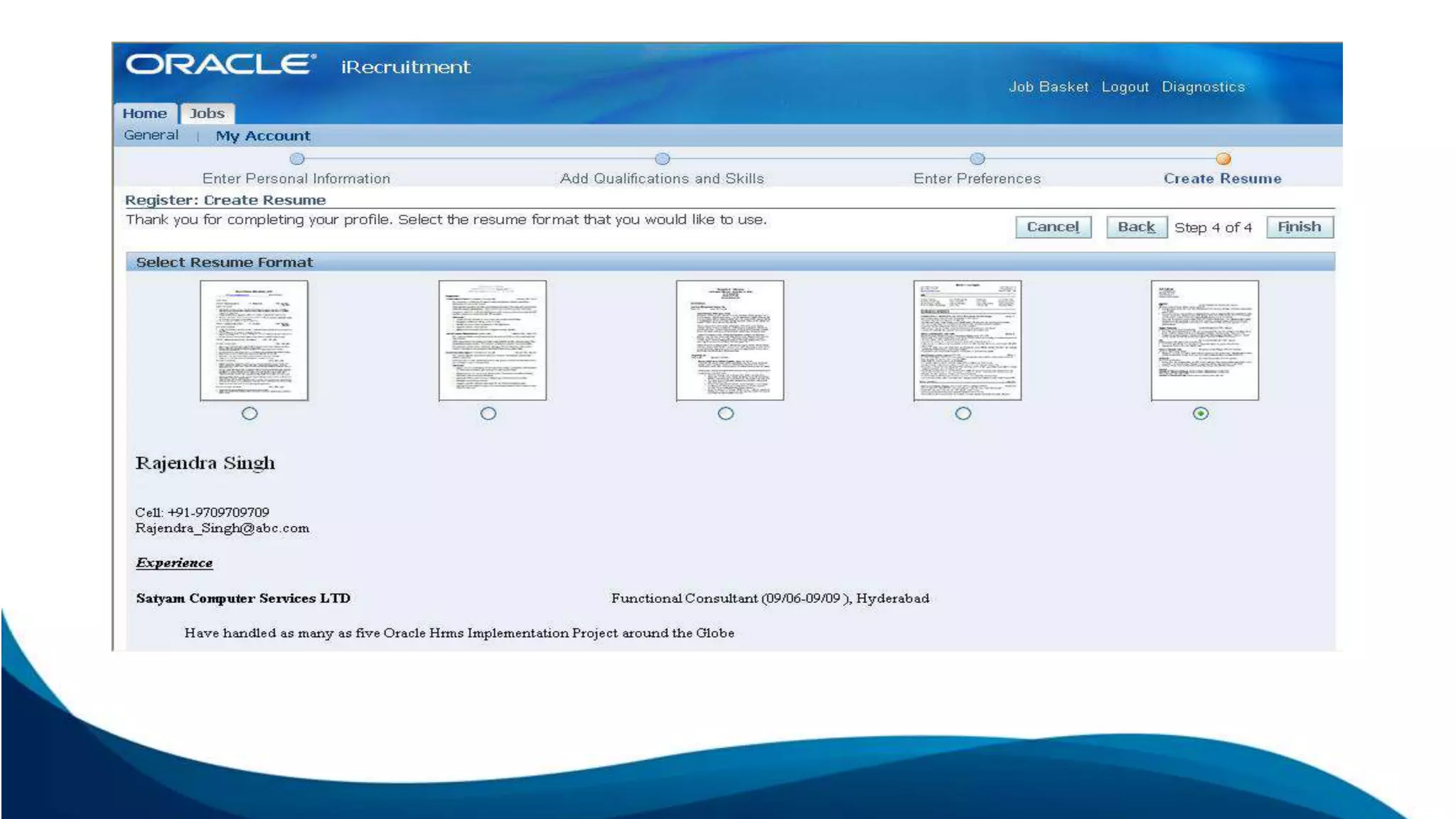
Task: Open the My Account subtab
Action: coord(262,136)
